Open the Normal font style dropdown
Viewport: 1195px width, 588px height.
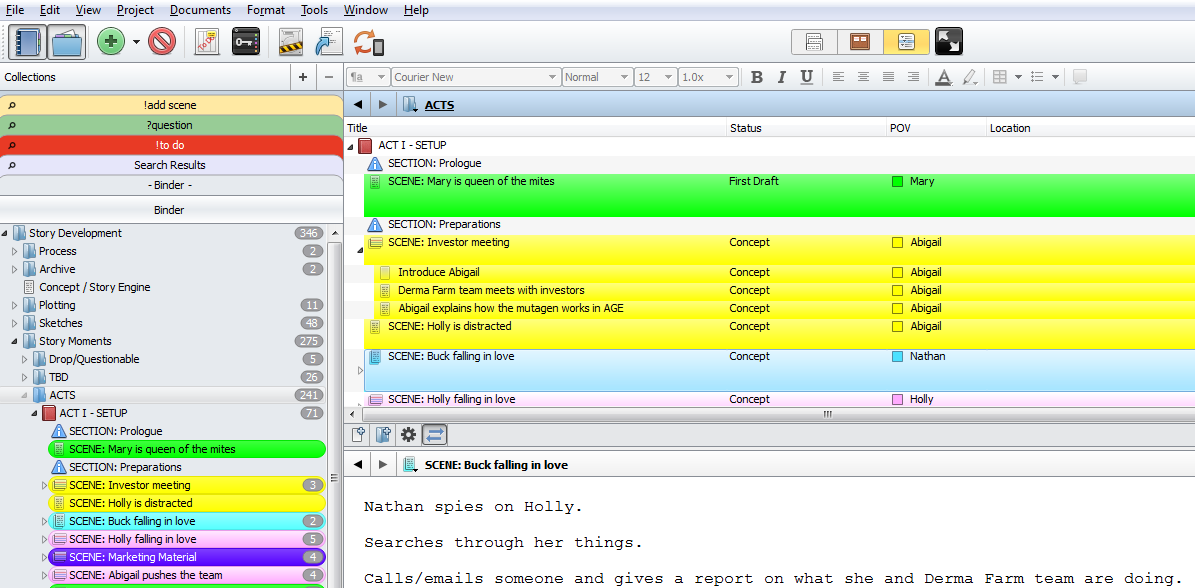click(x=598, y=77)
